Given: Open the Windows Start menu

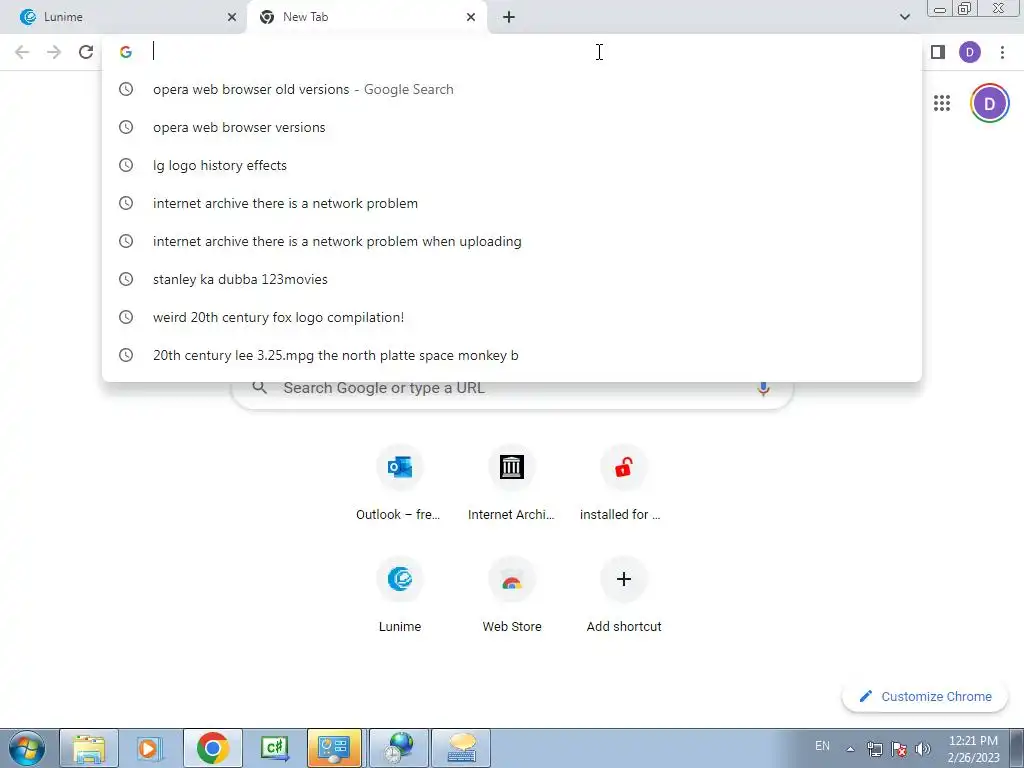Looking at the screenshot, I should tap(26, 748).
